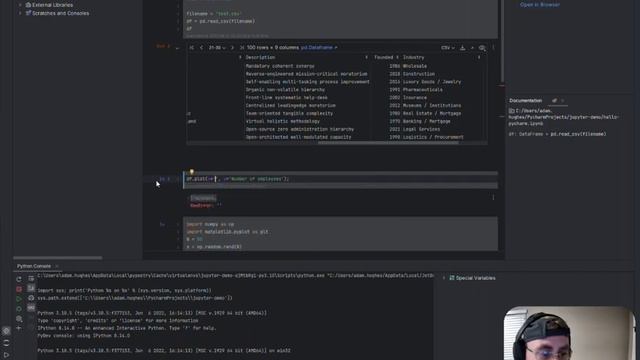Go to next page of dataframe rows
640x360 pixels.
pos(232,48)
